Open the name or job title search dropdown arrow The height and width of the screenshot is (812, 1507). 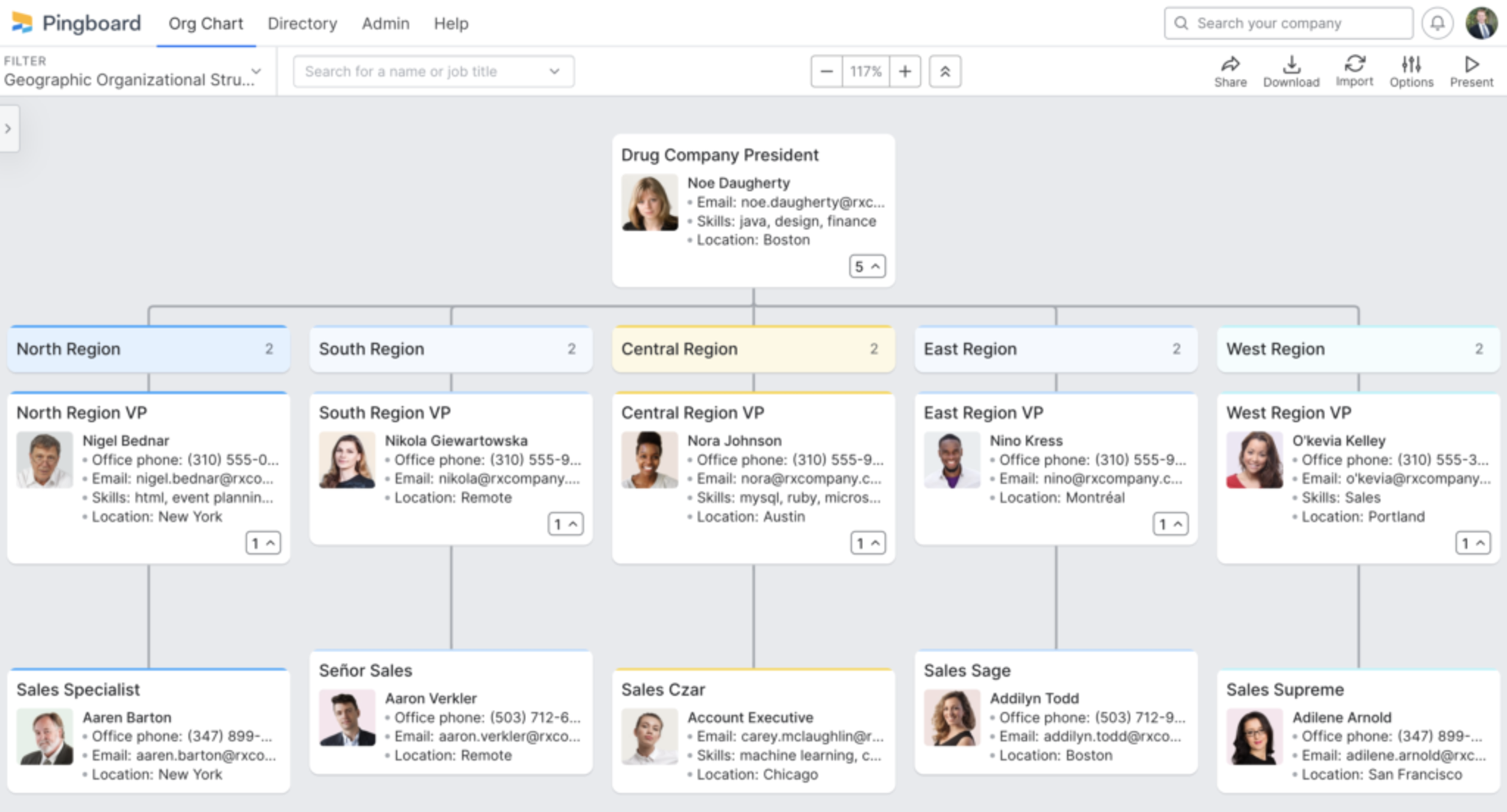click(x=554, y=71)
